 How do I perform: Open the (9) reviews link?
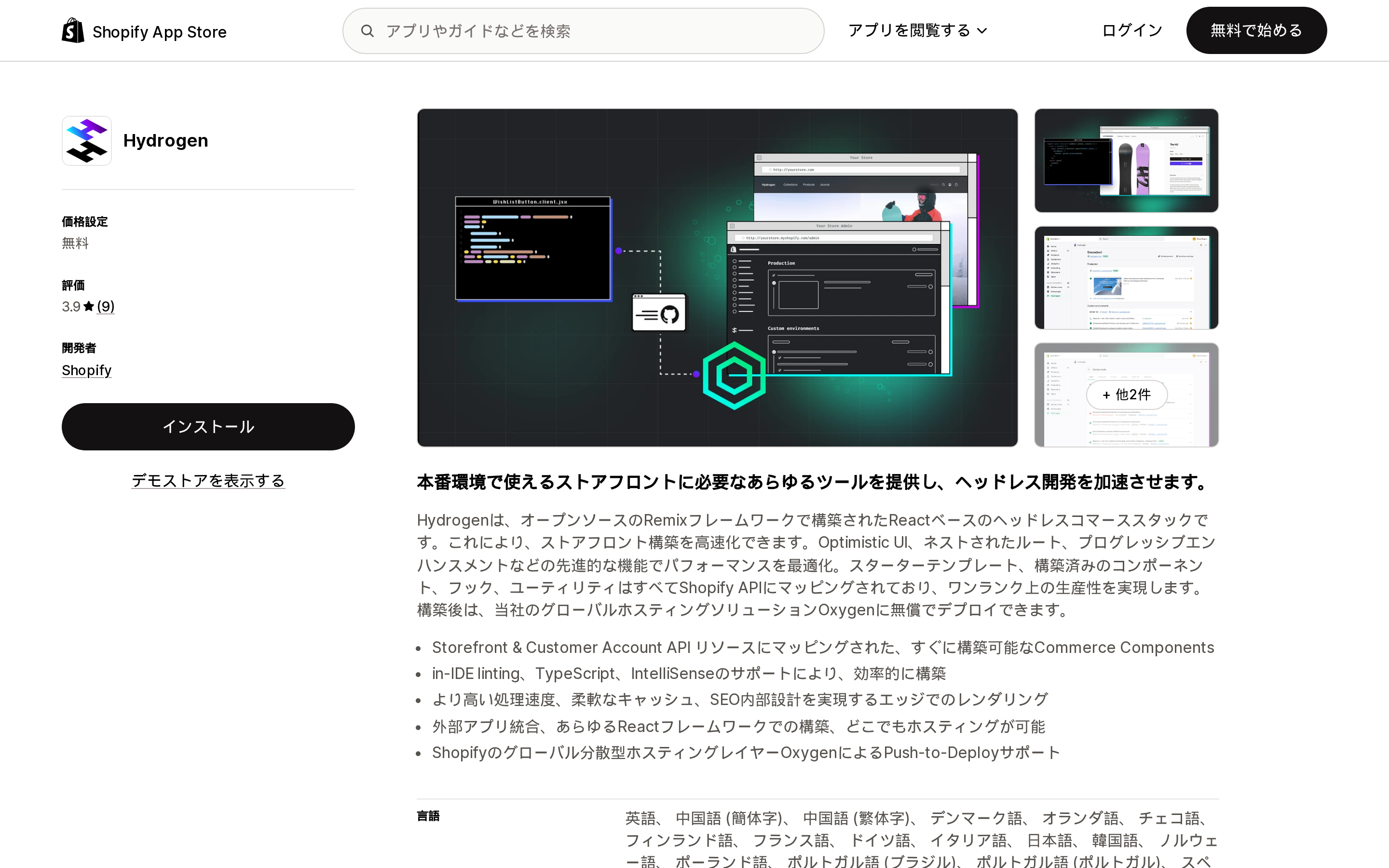(106, 307)
